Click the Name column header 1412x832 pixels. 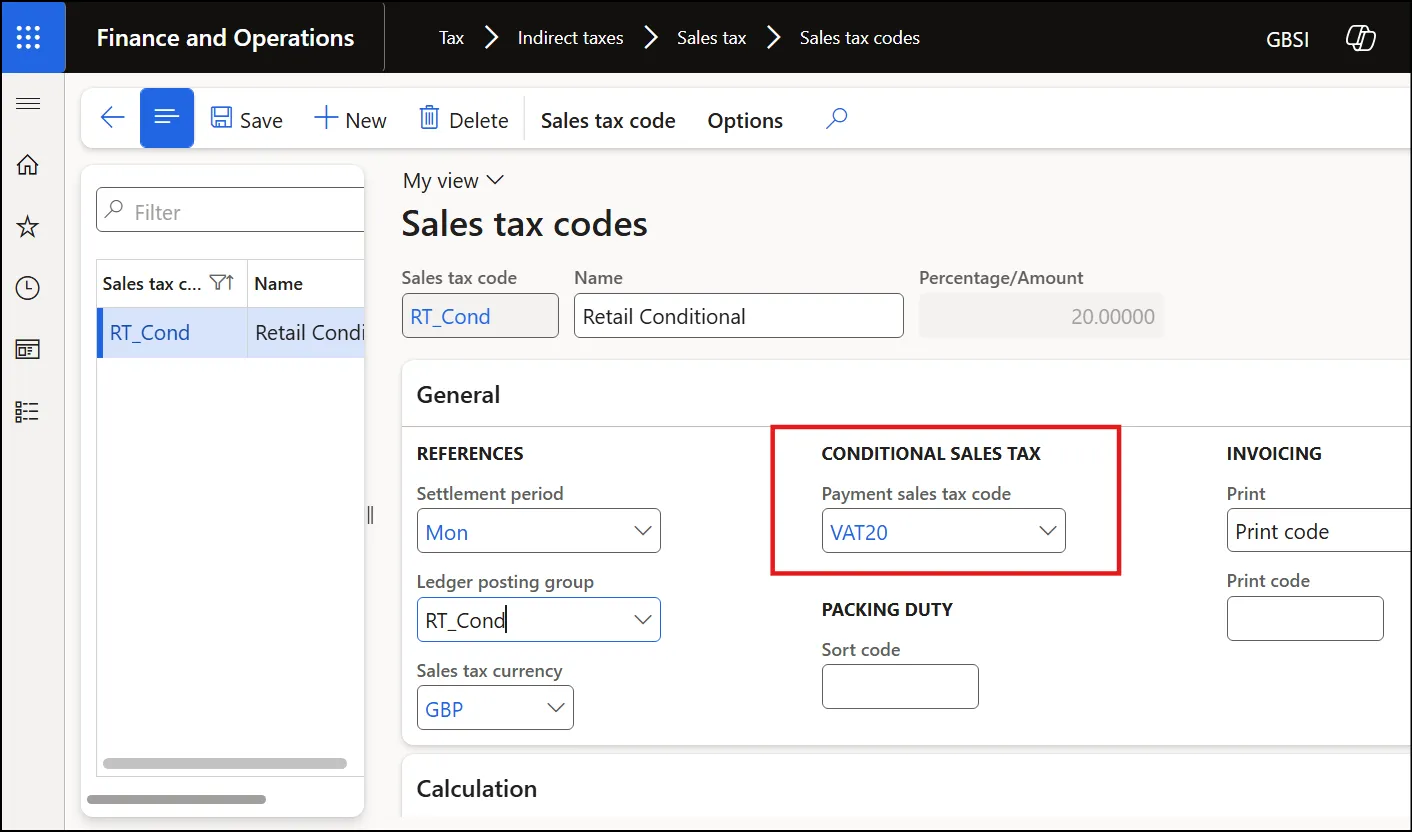point(306,284)
